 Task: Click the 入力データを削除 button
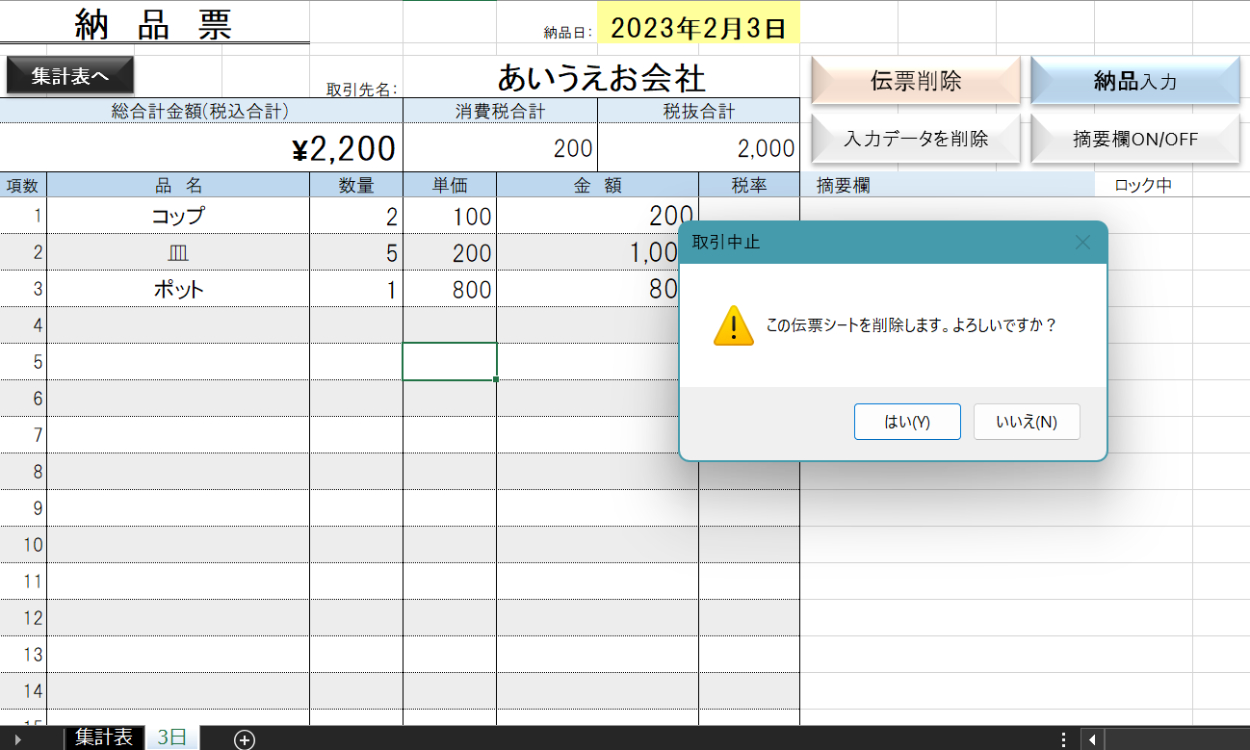pos(915,139)
